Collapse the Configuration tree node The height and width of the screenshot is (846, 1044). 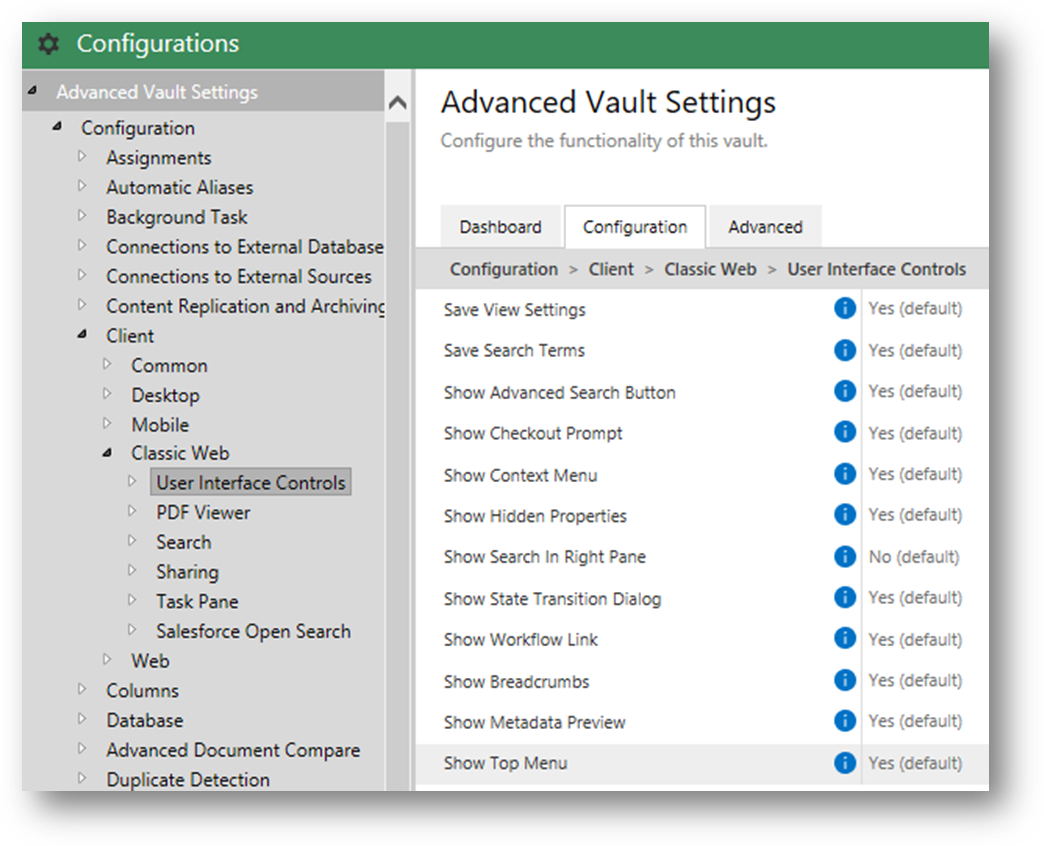tap(58, 126)
